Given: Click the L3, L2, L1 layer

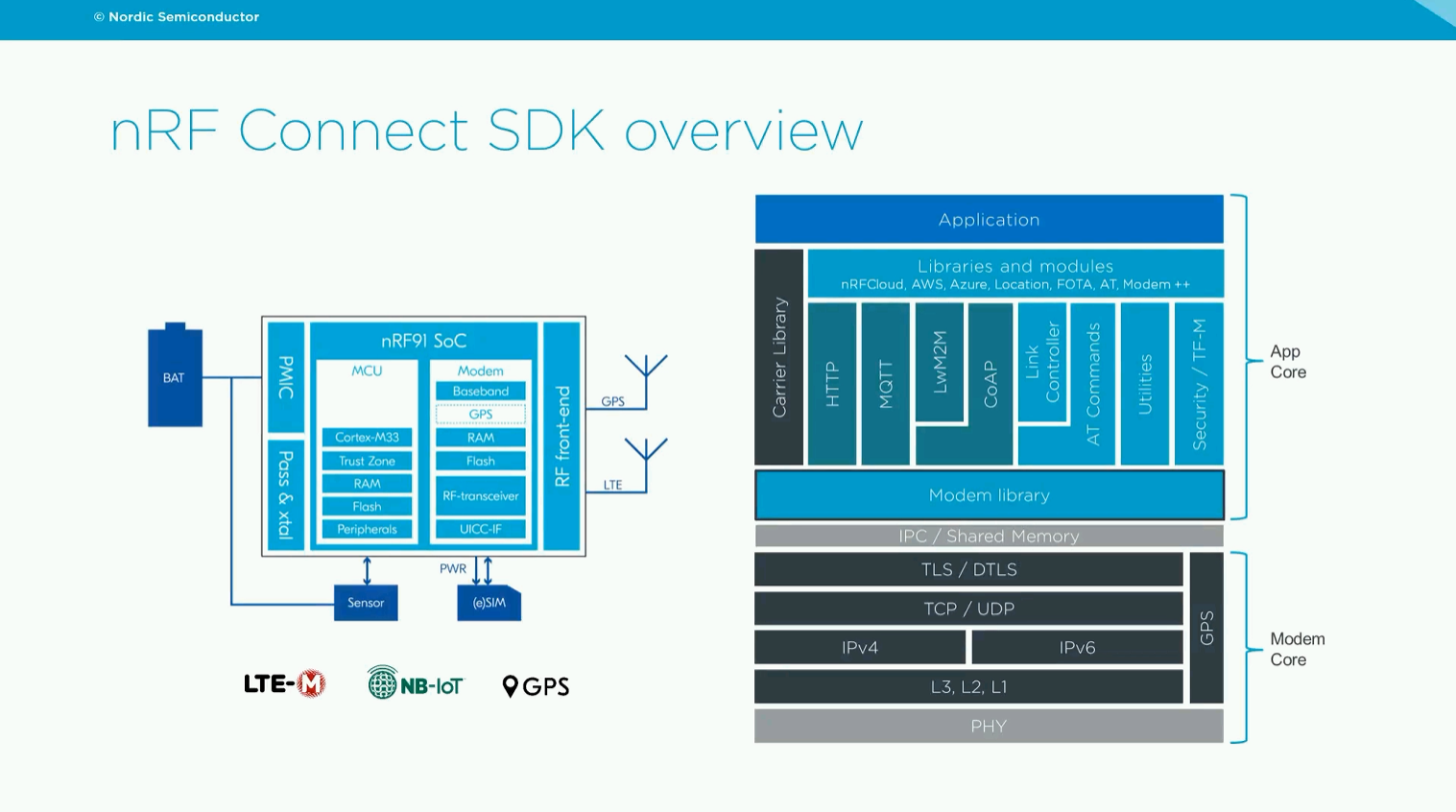Looking at the screenshot, I should 968,686.
